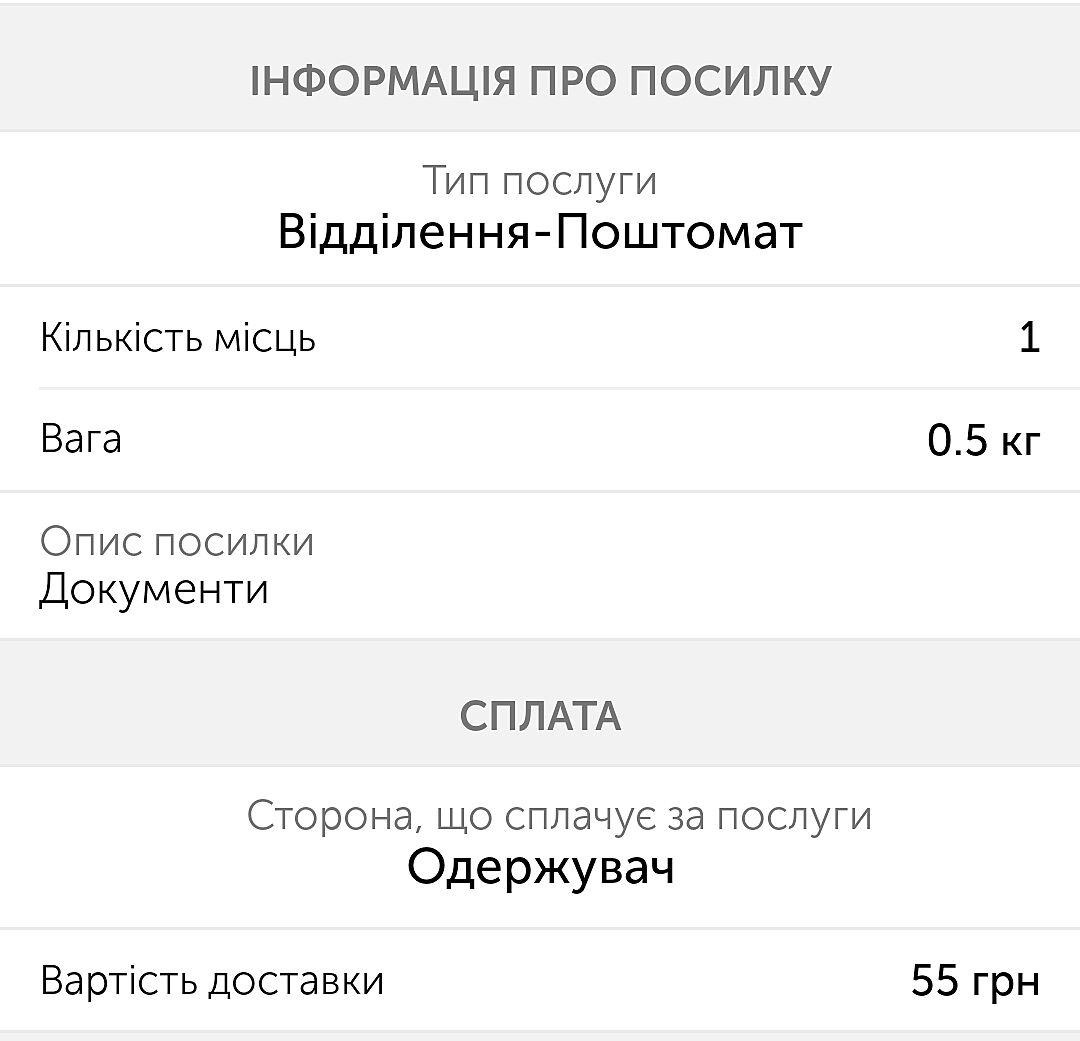Select the Одержувач payer value
The image size is (1080, 1041).
click(540, 867)
